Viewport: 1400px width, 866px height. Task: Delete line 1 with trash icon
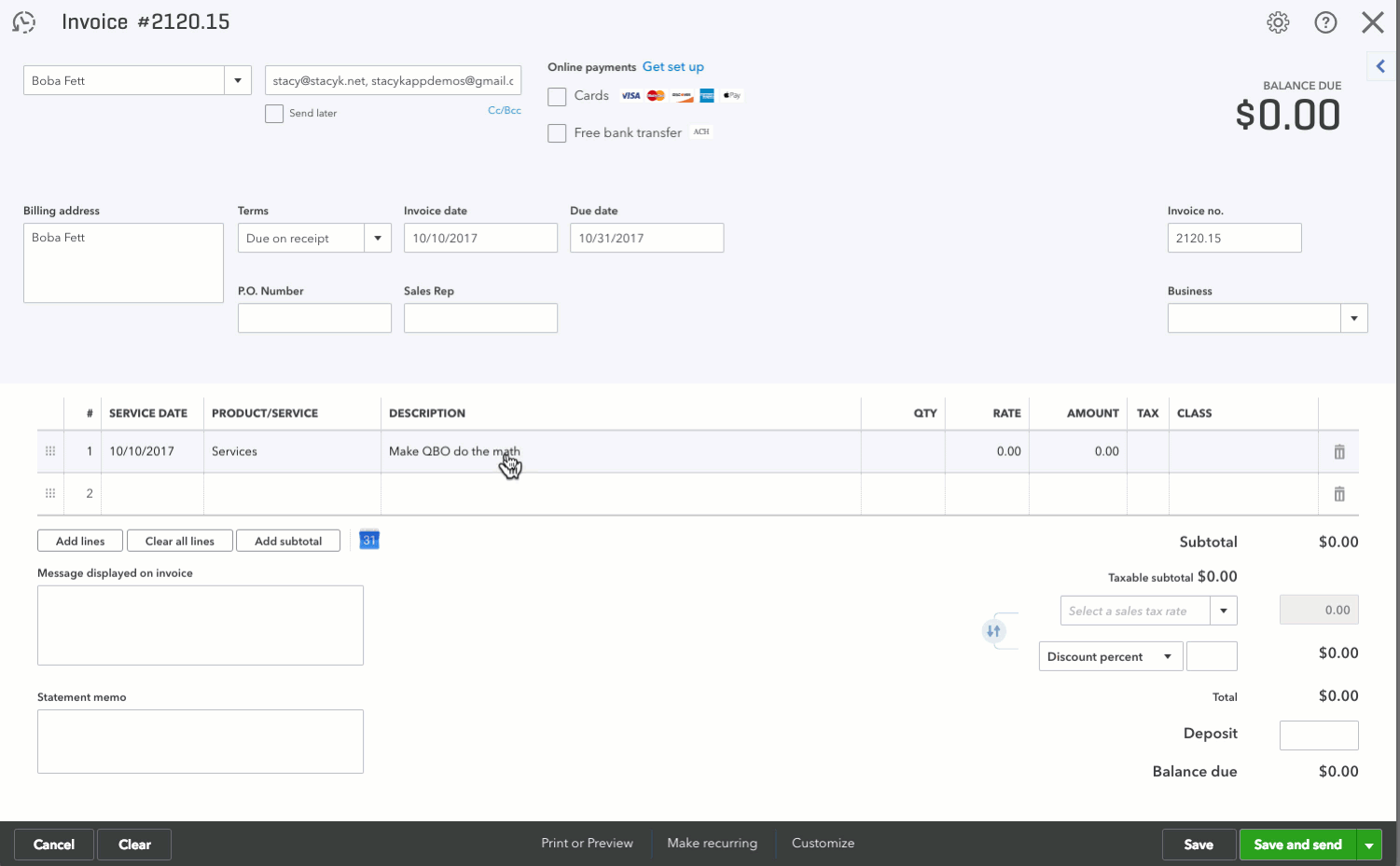[x=1339, y=452]
